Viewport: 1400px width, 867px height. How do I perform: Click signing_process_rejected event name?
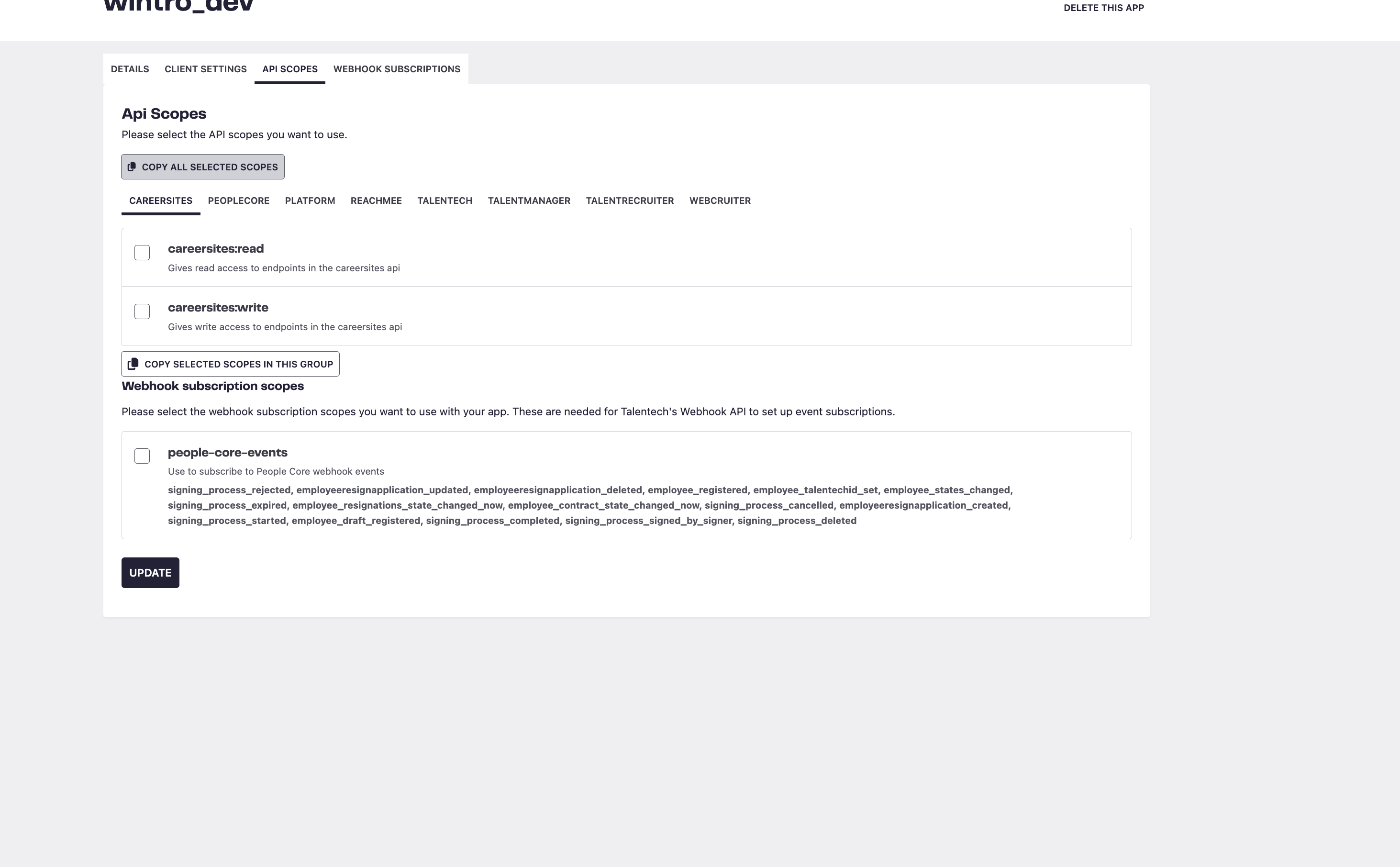click(x=229, y=490)
